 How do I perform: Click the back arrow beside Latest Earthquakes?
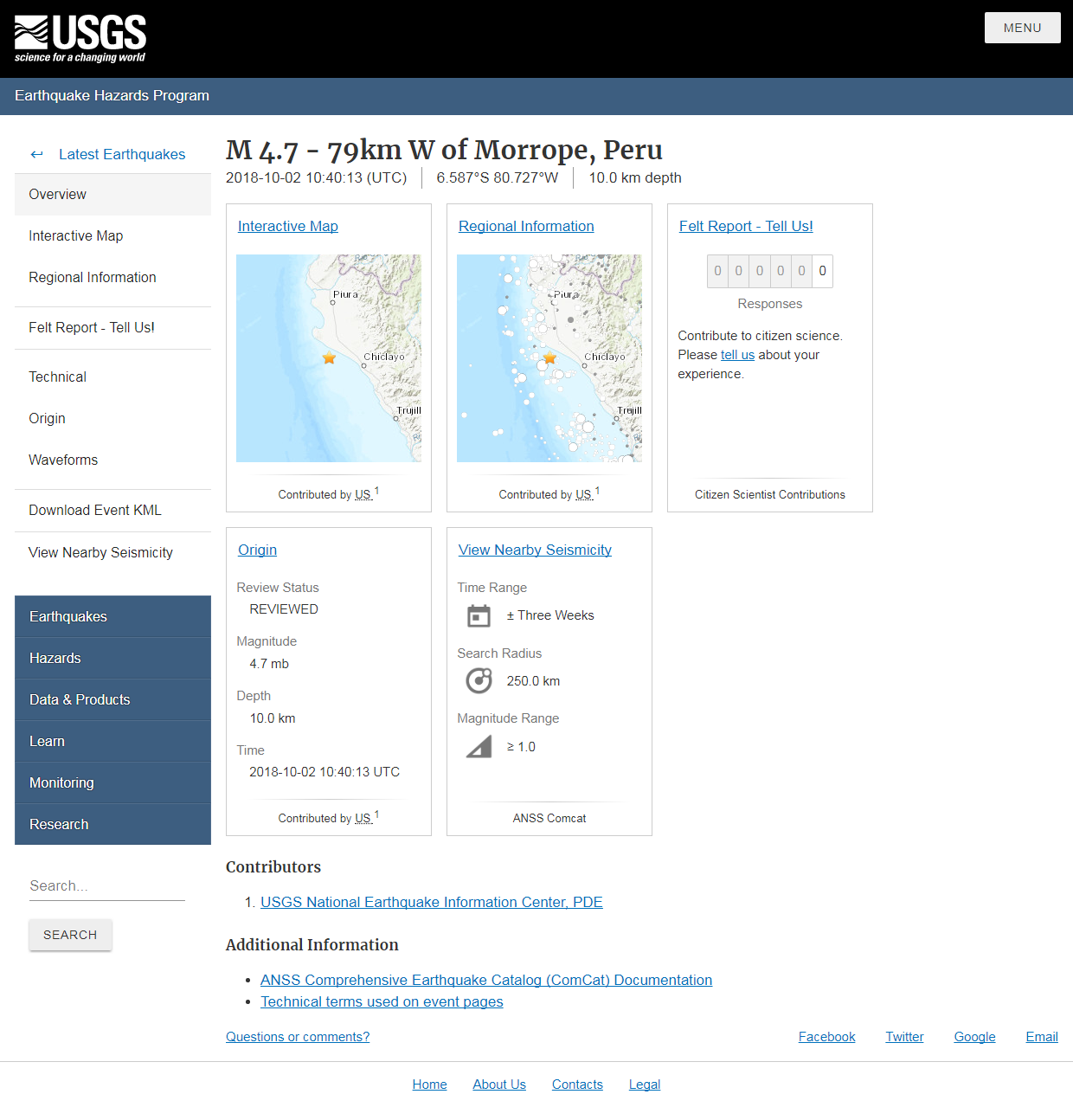pyautogui.click(x=36, y=154)
